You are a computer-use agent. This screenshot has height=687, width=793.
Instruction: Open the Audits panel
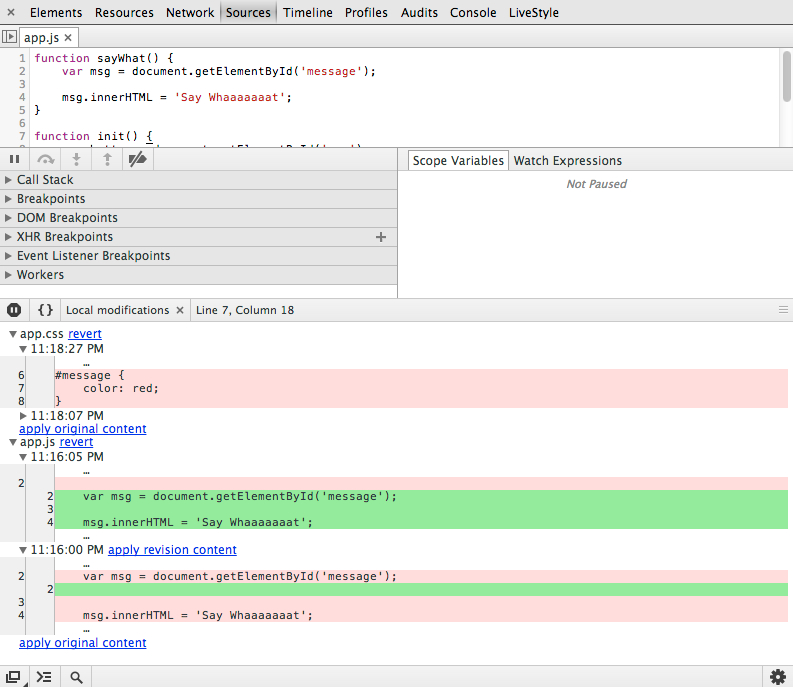tap(419, 13)
